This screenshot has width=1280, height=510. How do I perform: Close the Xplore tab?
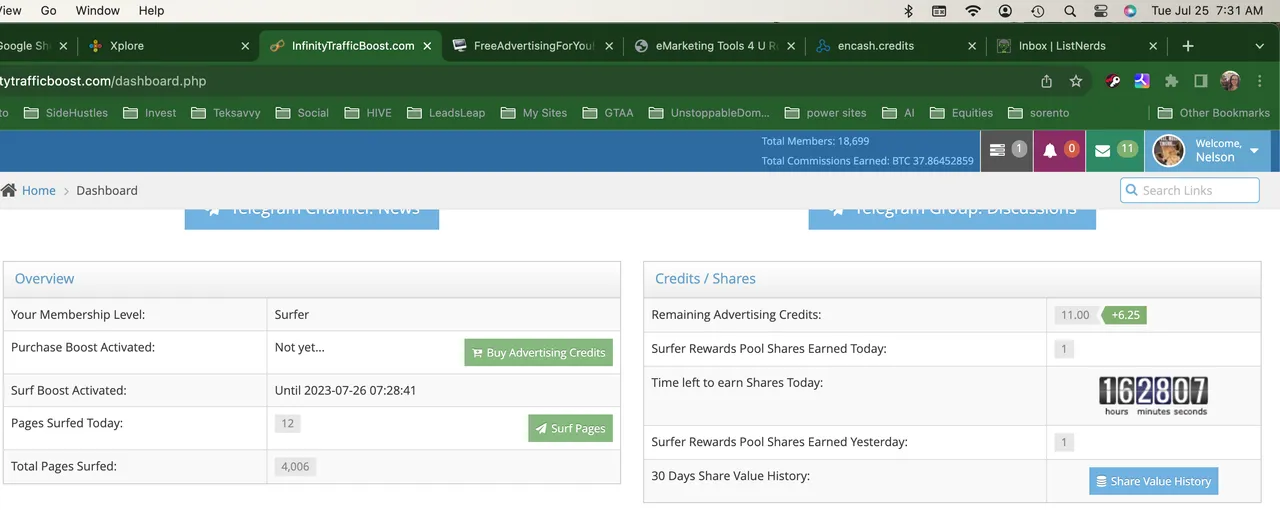[x=245, y=46]
